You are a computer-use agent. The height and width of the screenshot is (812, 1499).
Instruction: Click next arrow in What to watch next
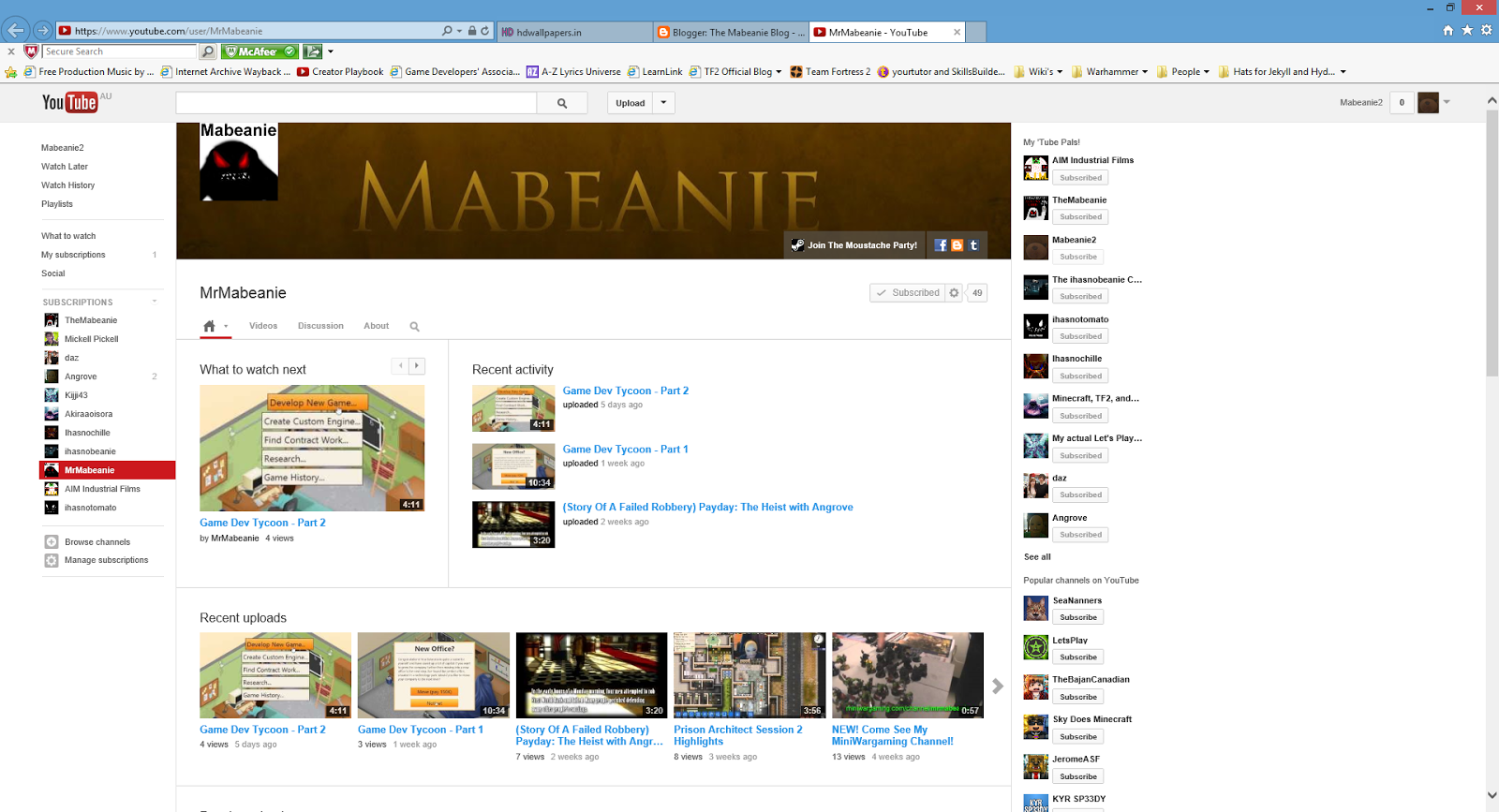click(417, 366)
